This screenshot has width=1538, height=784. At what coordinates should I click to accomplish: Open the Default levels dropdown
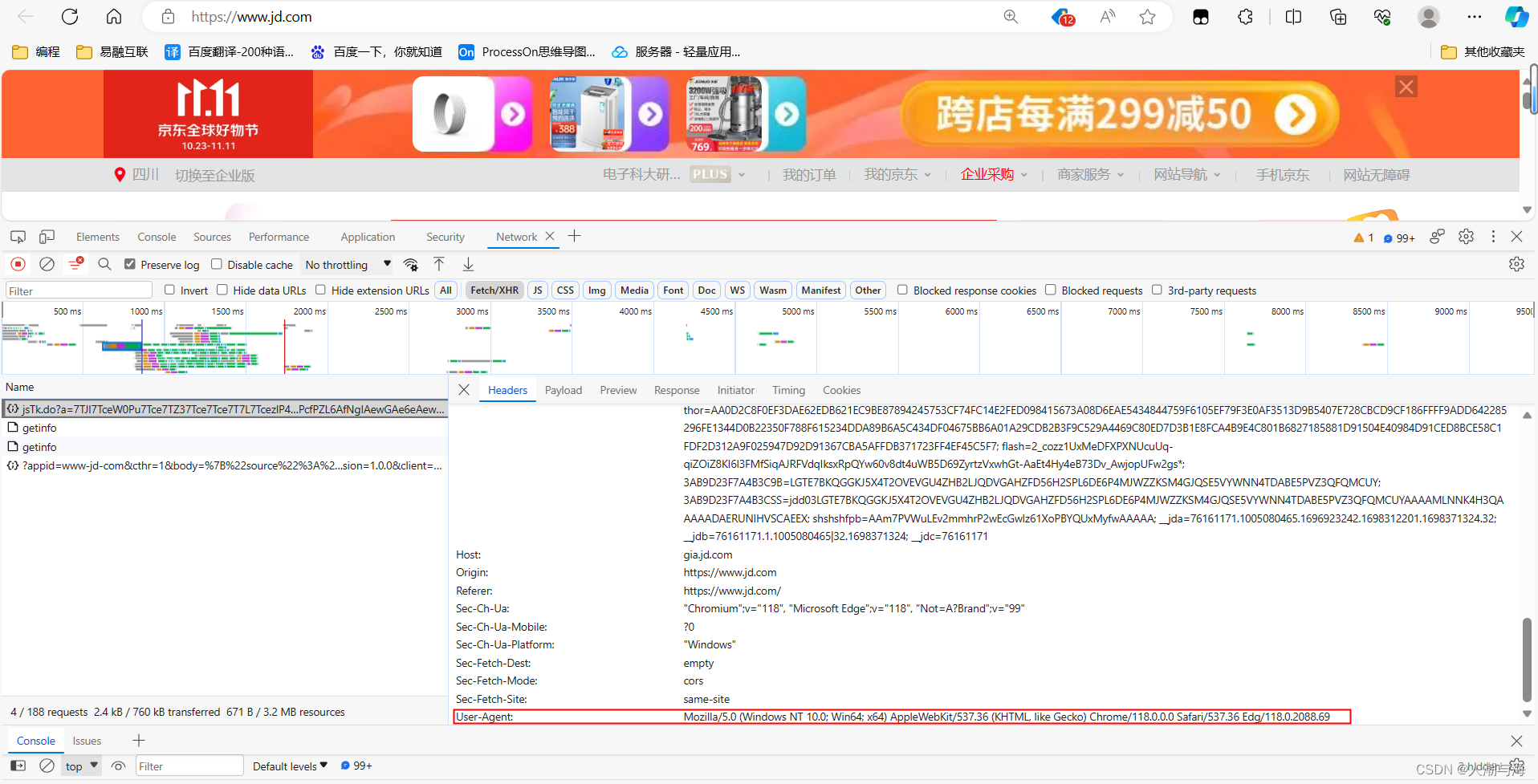pyautogui.click(x=287, y=766)
